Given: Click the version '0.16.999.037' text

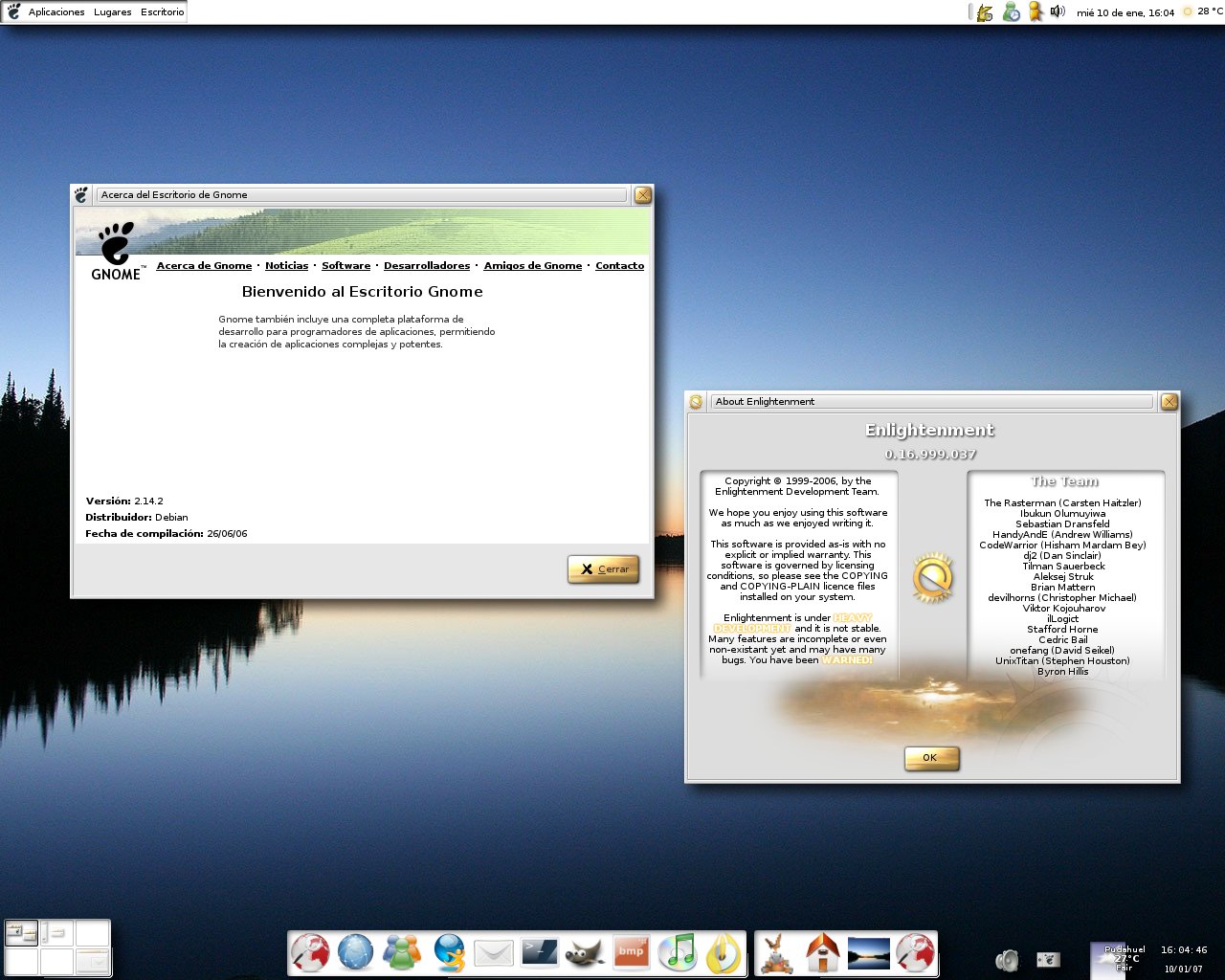Looking at the screenshot, I should point(931,455).
